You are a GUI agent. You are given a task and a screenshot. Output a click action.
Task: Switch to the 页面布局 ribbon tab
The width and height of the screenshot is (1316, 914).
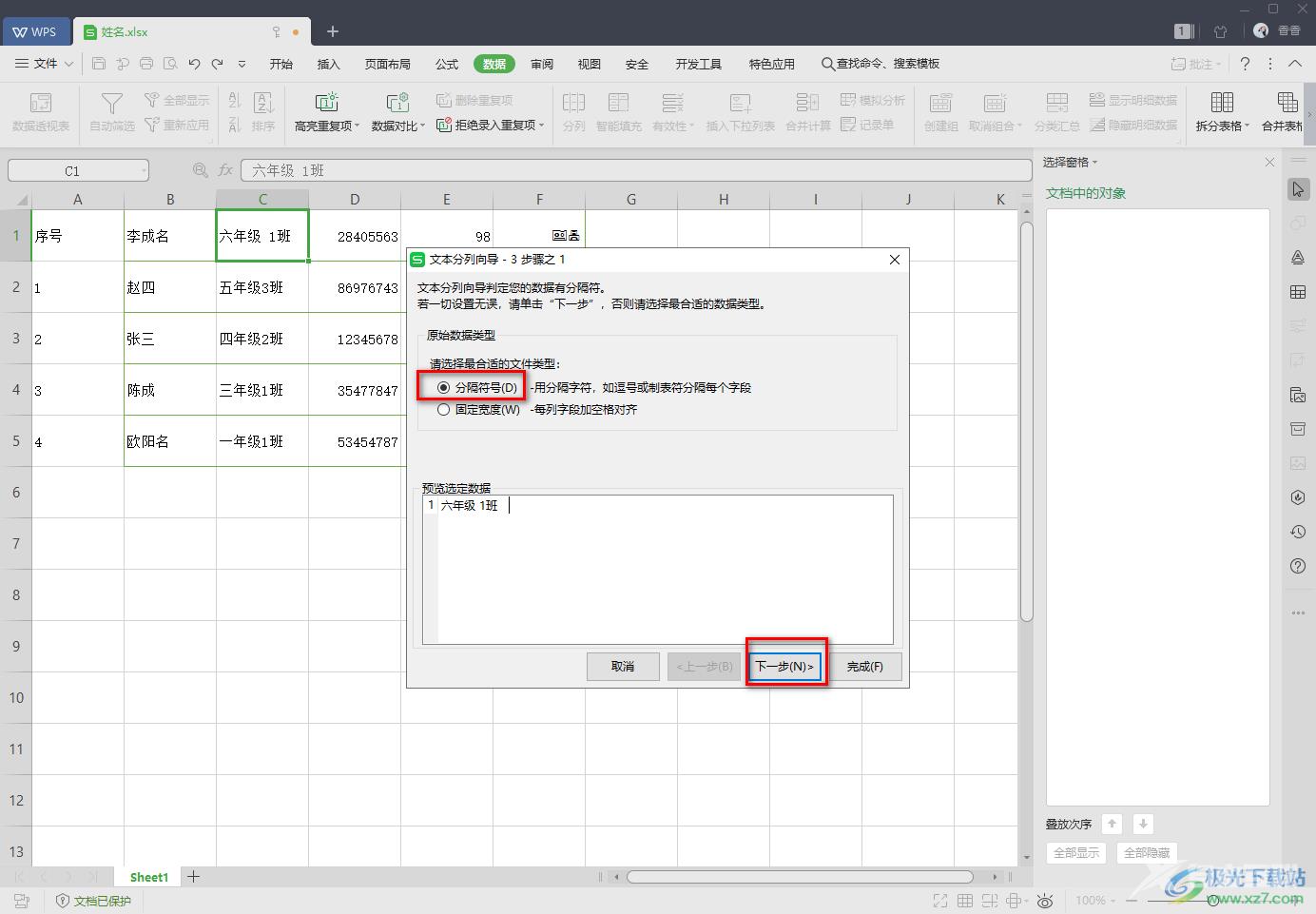388,64
